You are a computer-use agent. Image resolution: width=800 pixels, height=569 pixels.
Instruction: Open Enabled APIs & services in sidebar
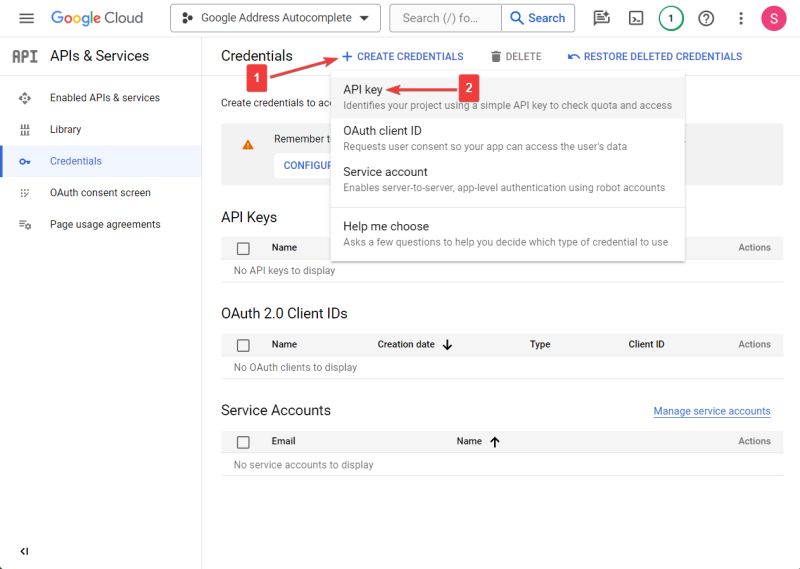(x=101, y=97)
